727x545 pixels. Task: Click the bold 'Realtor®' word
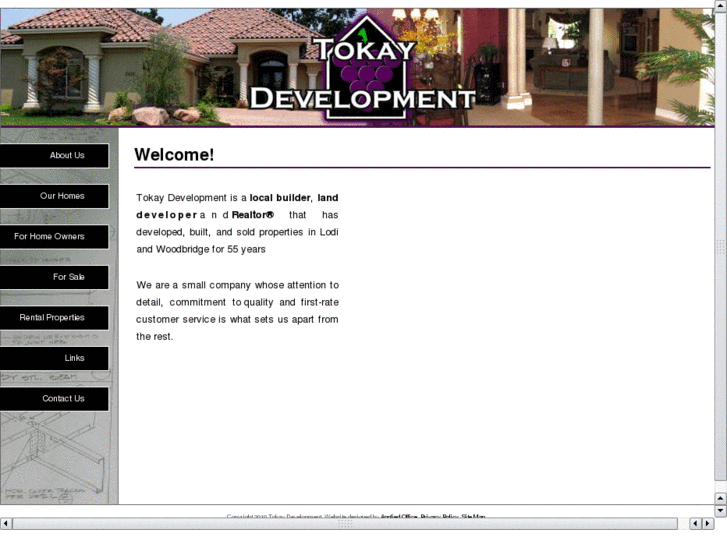point(253,215)
